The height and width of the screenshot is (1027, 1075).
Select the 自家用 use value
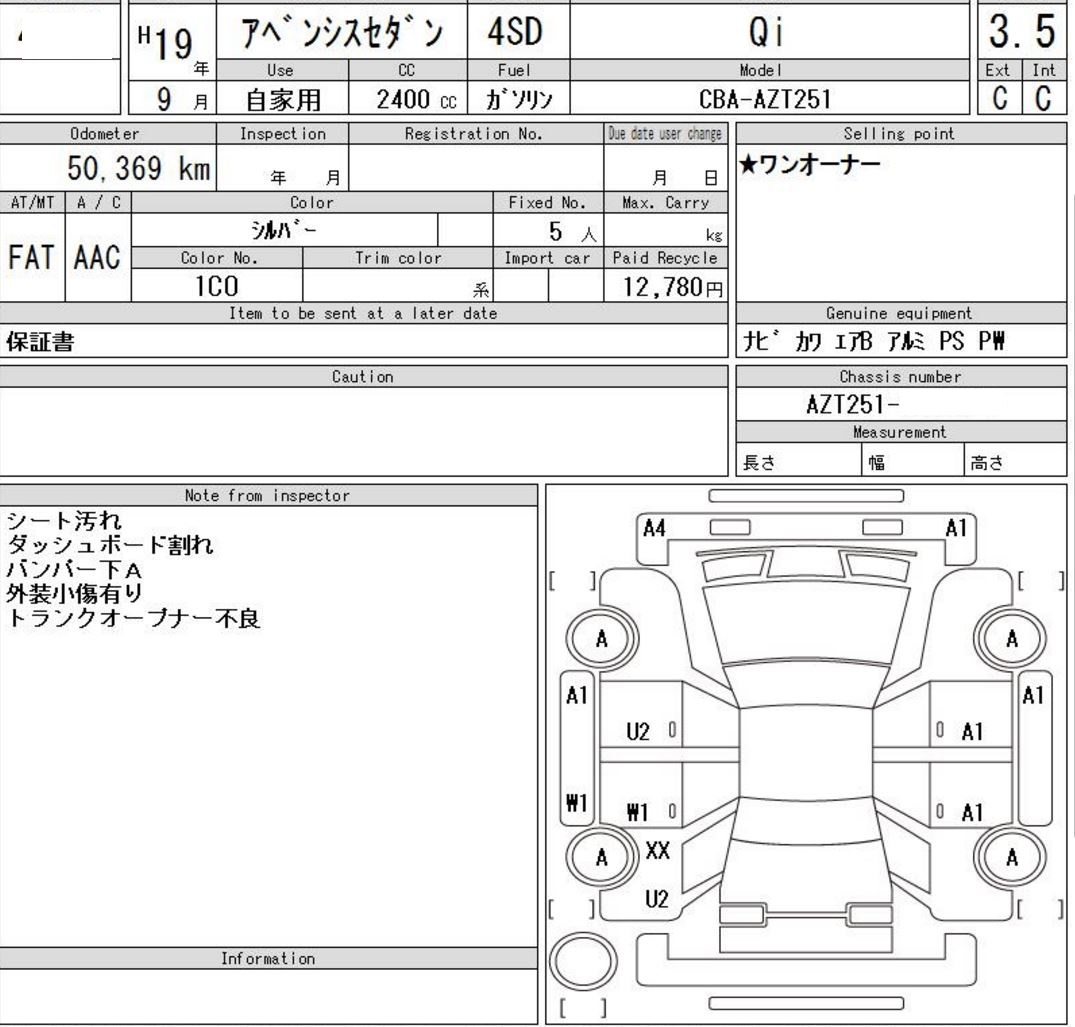[x=283, y=100]
